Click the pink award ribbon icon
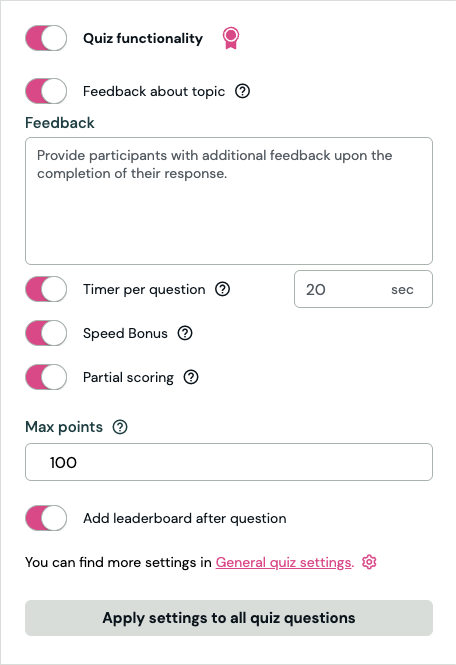This screenshot has height=665, width=456. (231, 38)
